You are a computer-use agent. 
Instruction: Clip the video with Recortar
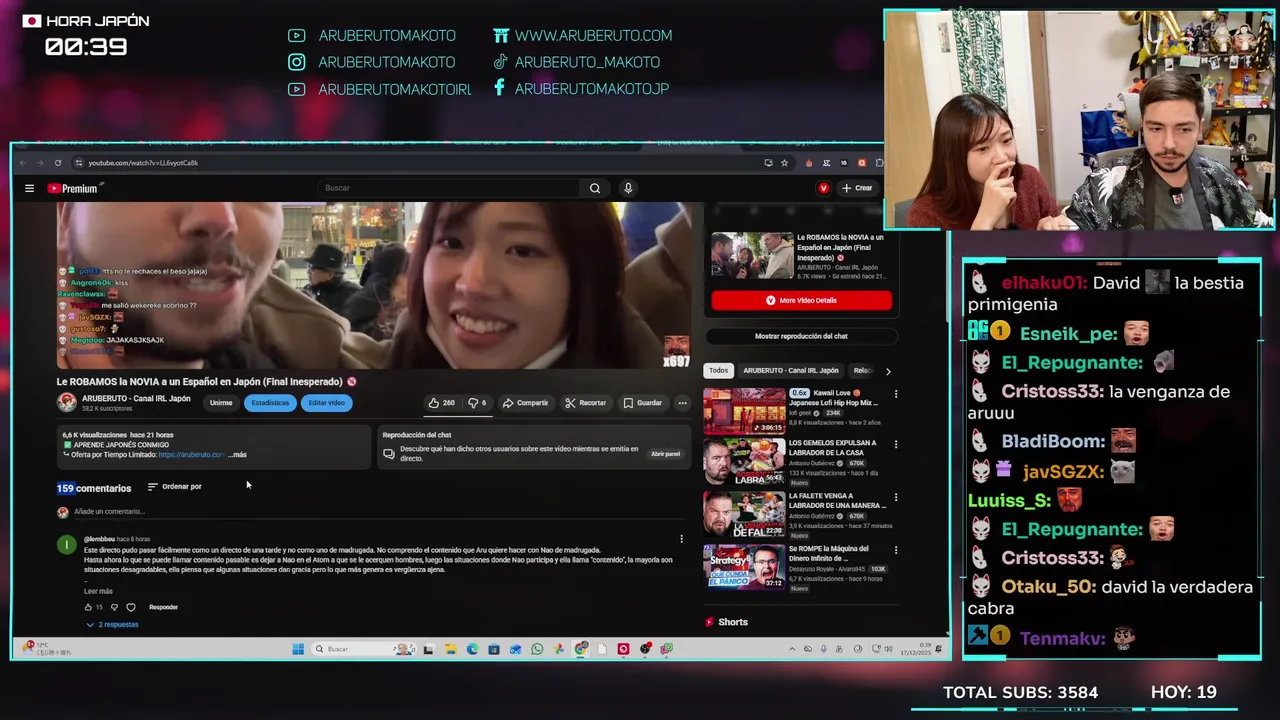(586, 403)
